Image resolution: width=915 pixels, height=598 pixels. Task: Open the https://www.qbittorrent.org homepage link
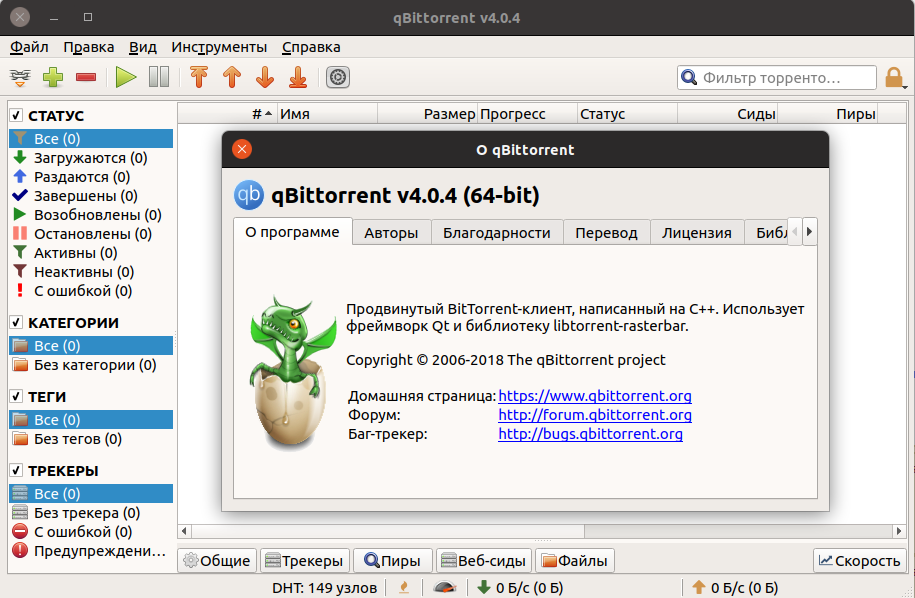coord(595,396)
